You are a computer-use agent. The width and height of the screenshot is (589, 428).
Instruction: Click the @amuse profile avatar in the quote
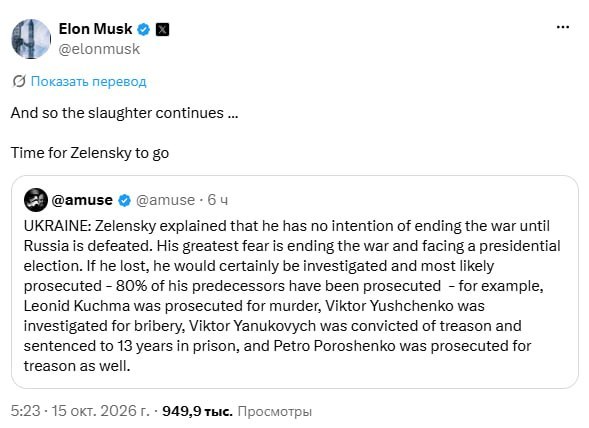(36, 200)
